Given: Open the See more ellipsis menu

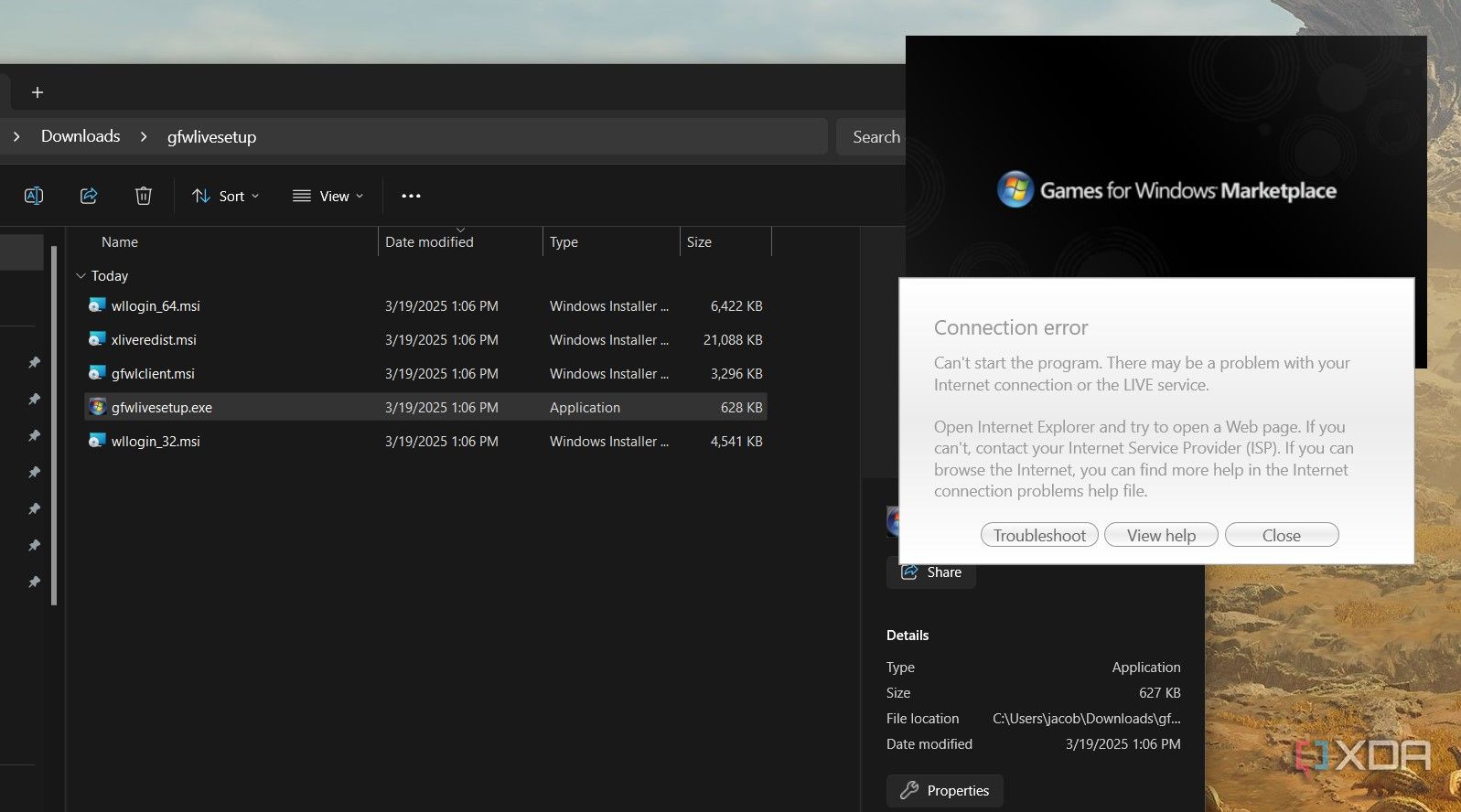Looking at the screenshot, I should click(411, 196).
